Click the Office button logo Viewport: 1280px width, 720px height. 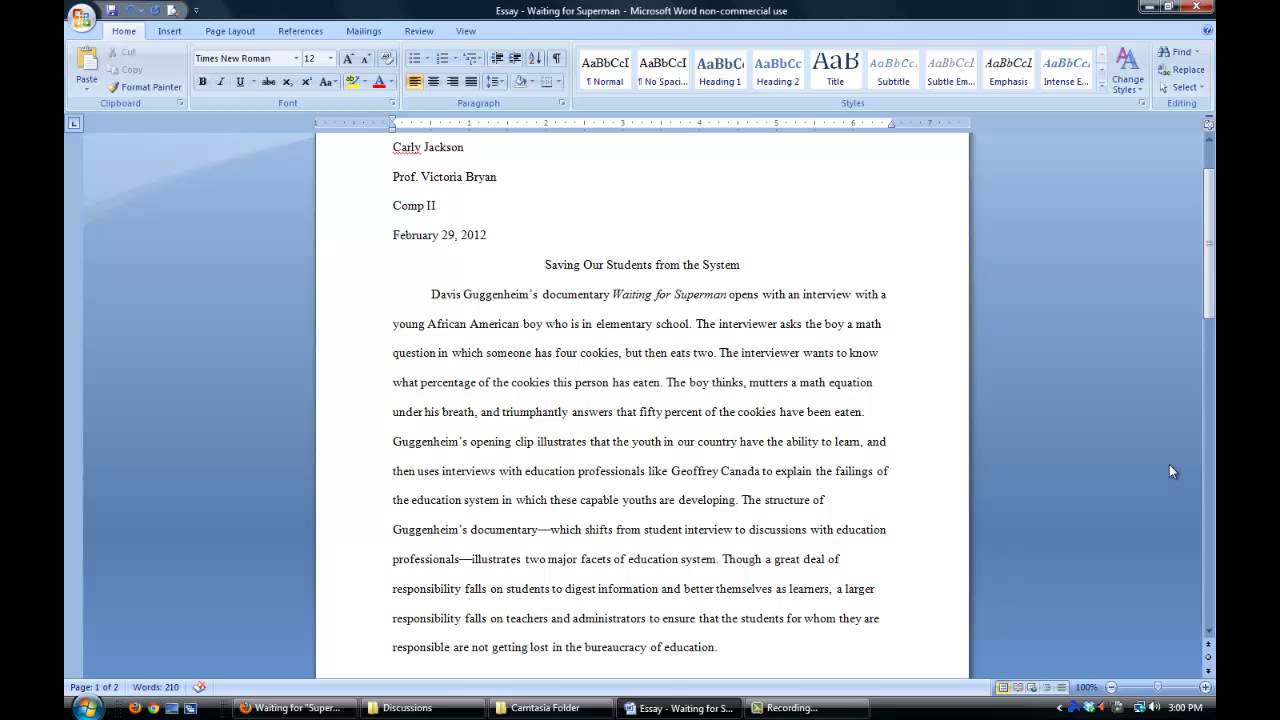pos(82,17)
